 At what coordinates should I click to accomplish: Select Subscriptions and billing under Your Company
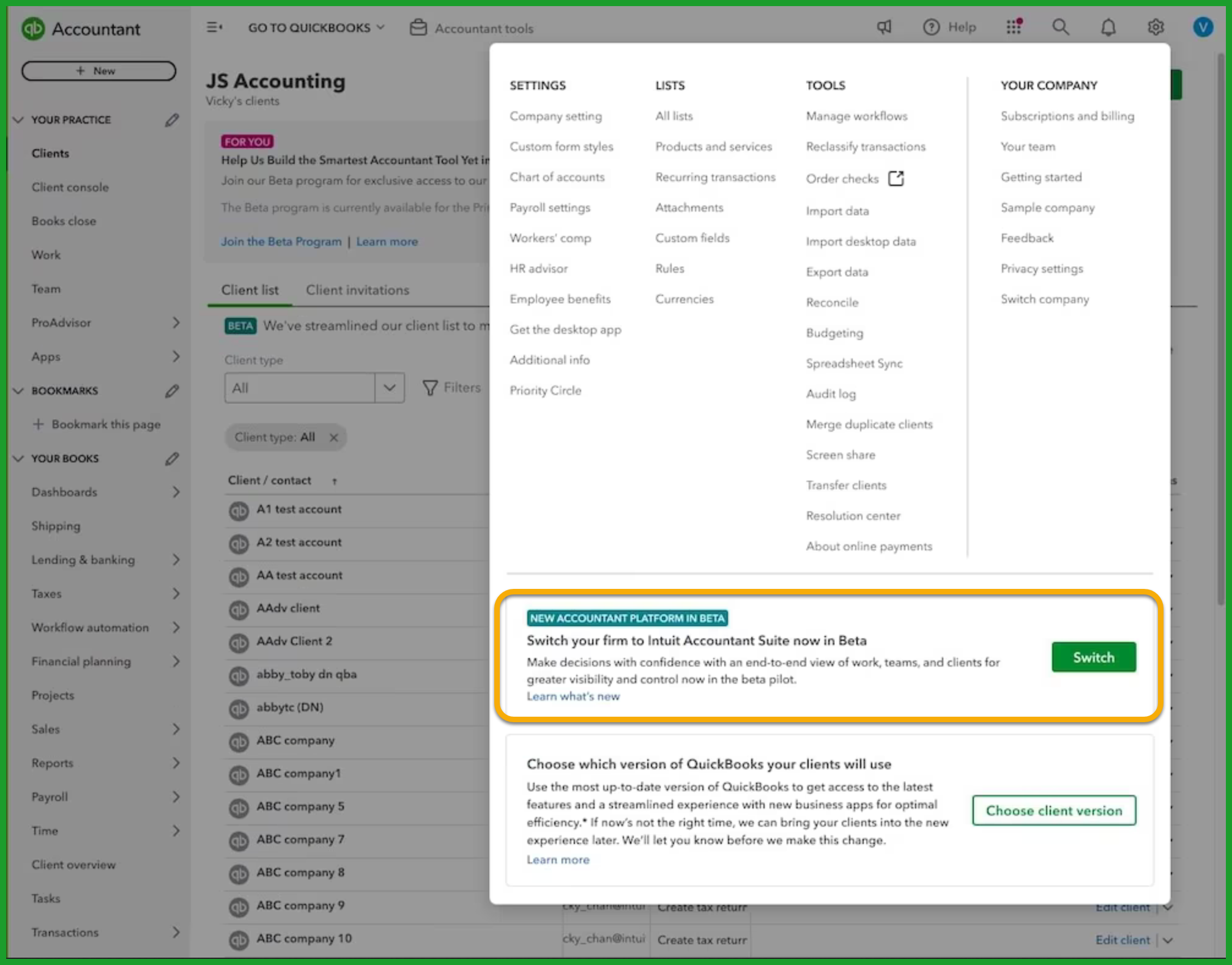coord(1067,116)
